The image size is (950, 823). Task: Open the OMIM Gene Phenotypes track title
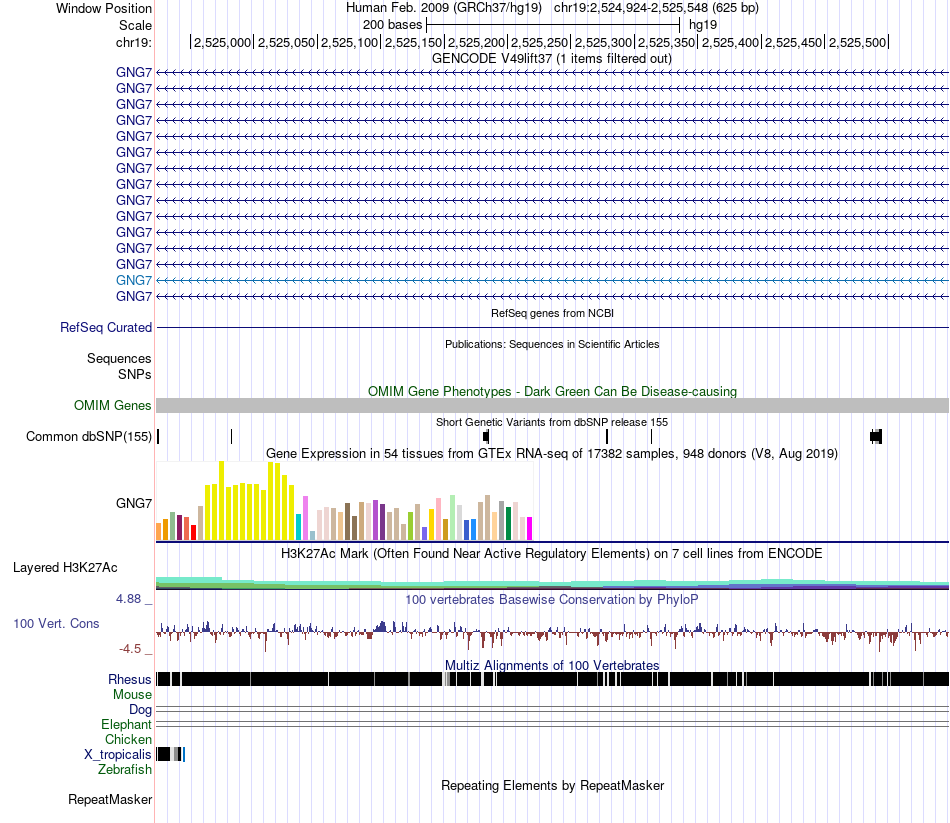[552, 392]
